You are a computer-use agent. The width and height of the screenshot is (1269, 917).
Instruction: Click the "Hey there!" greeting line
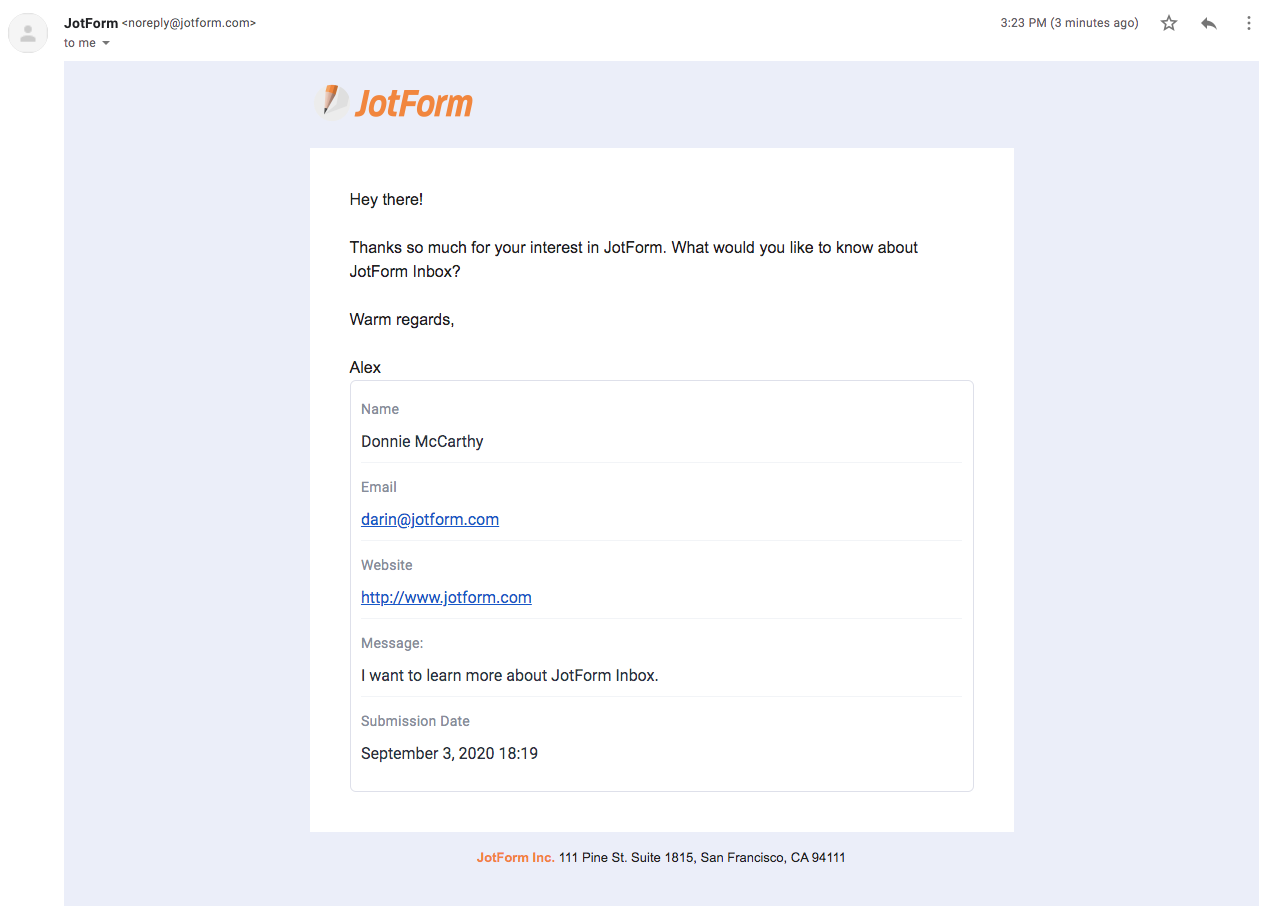point(386,199)
